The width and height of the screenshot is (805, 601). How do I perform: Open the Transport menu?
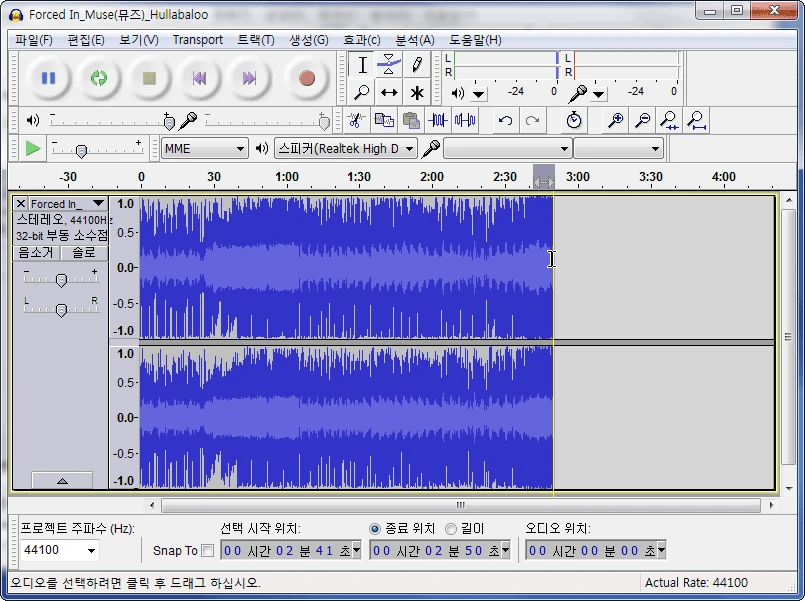[198, 40]
